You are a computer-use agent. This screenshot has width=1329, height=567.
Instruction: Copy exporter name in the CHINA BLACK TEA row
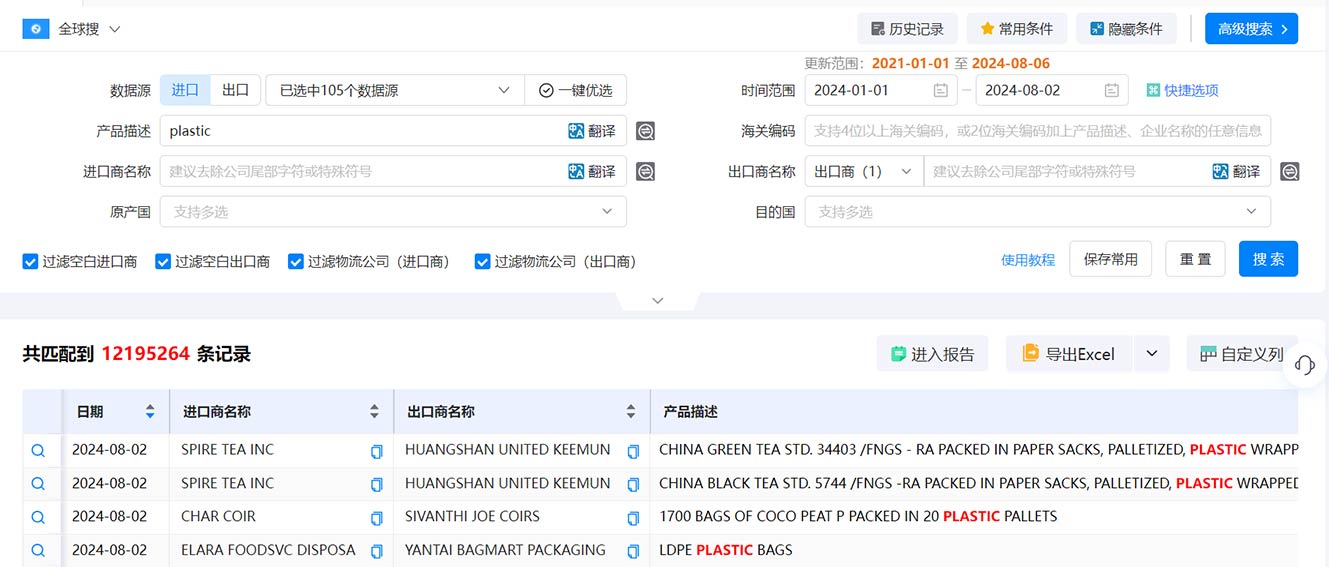[633, 485]
